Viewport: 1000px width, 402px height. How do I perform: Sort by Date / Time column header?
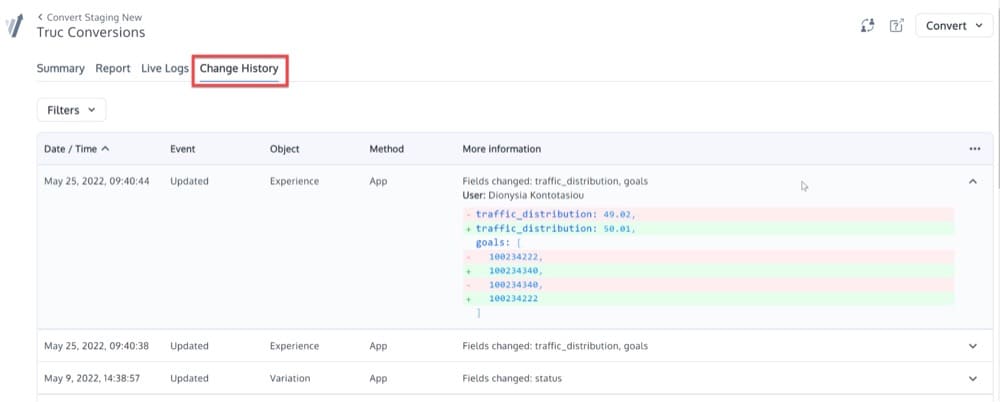click(77, 149)
